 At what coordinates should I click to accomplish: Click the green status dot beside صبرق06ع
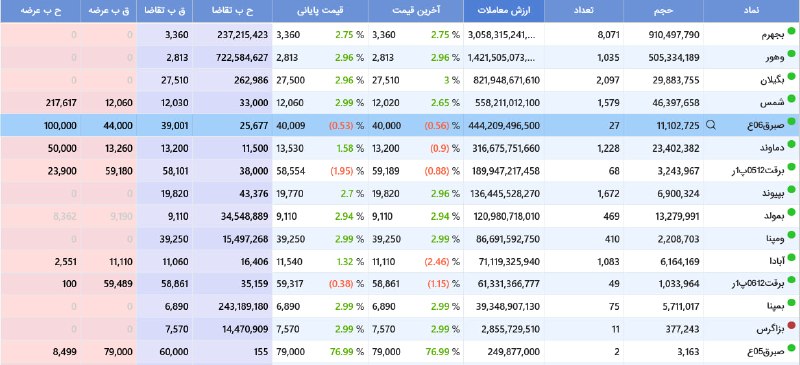(791, 121)
